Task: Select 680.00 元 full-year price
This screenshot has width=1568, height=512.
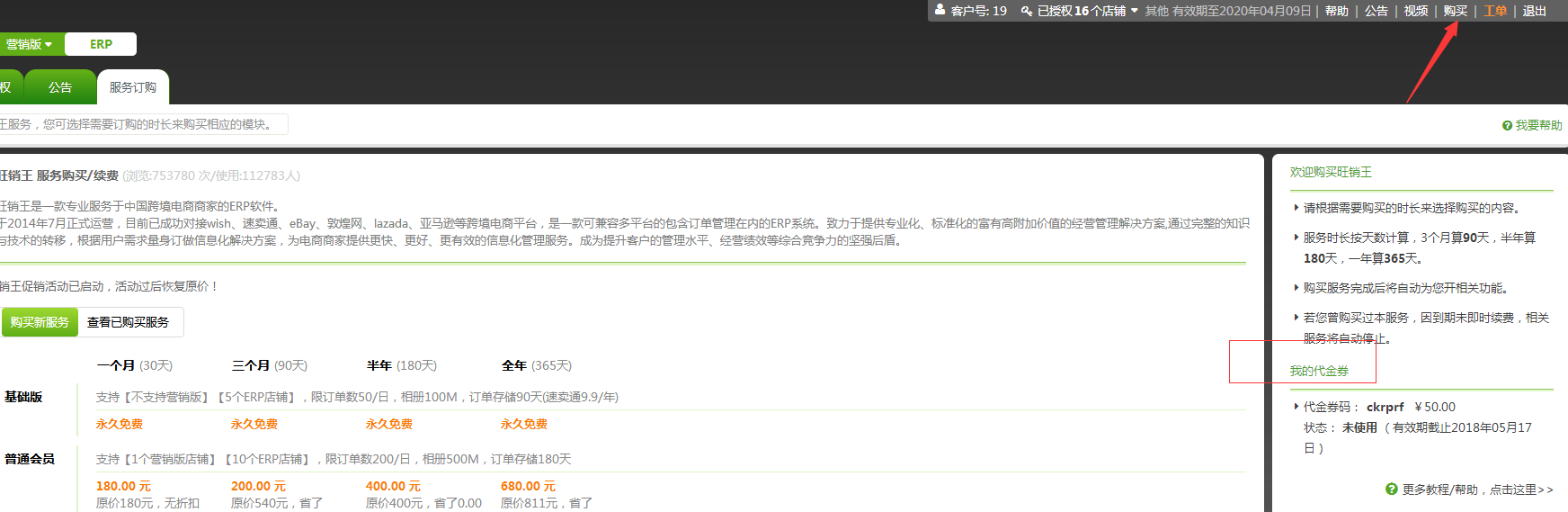Action: (x=529, y=486)
